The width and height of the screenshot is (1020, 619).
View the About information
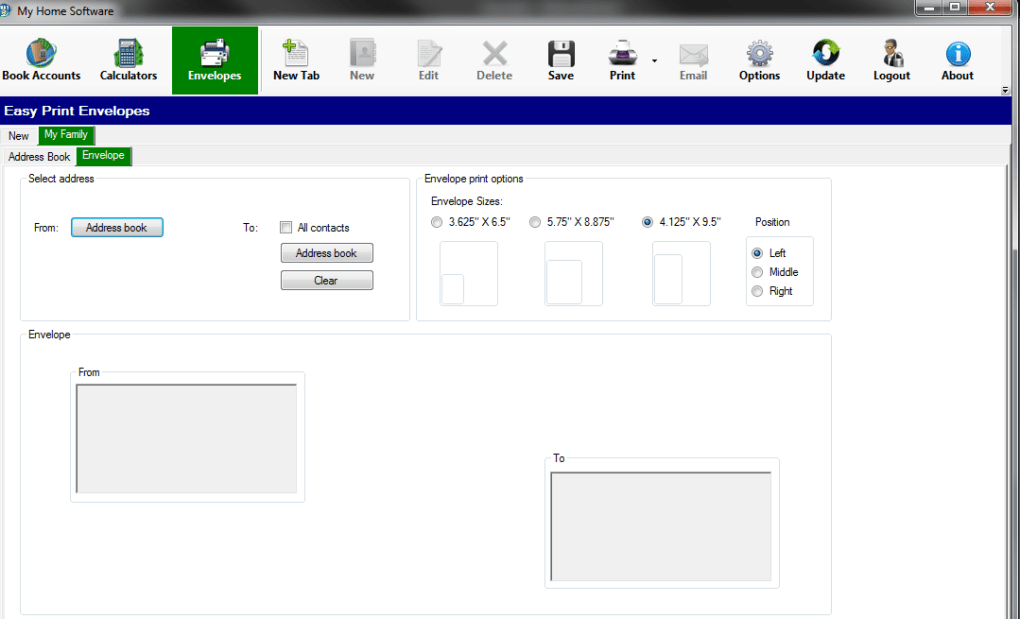[x=956, y=60]
